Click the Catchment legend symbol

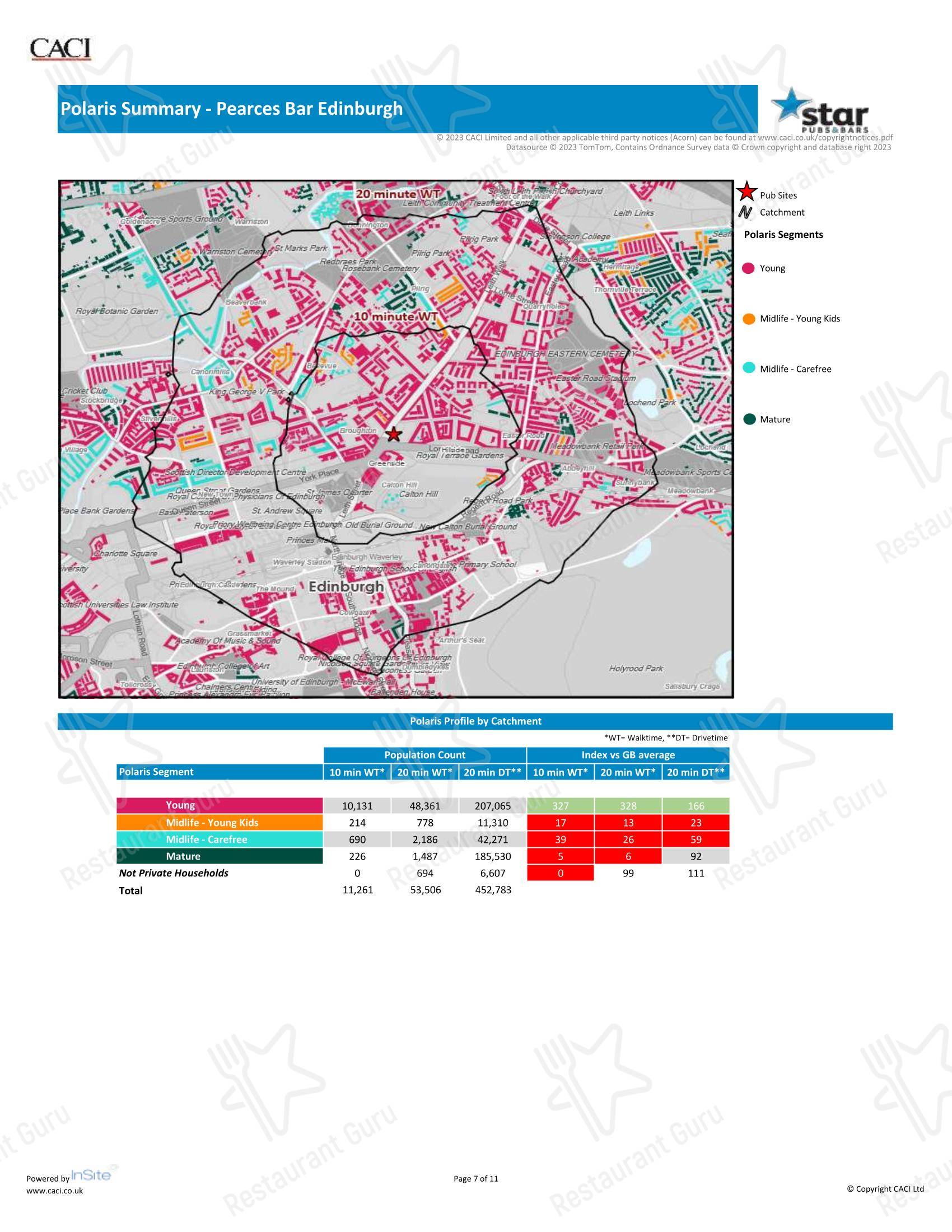(x=745, y=213)
